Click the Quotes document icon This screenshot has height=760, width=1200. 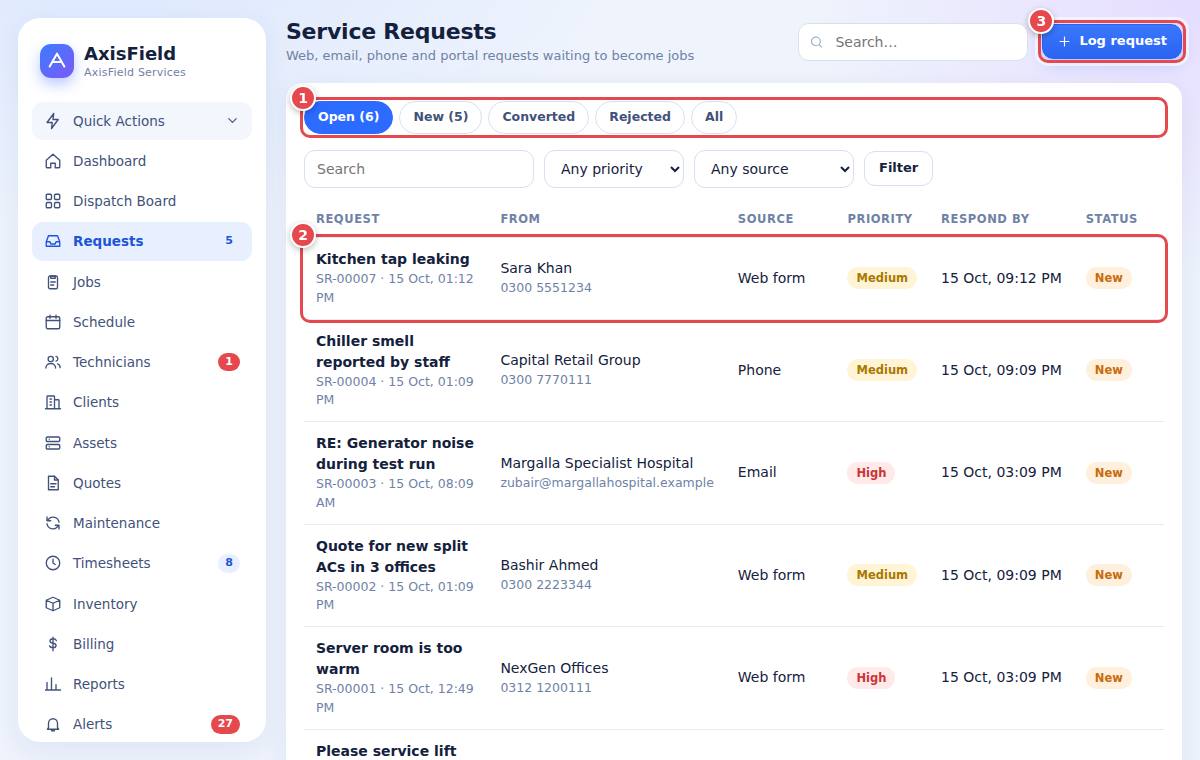point(53,483)
